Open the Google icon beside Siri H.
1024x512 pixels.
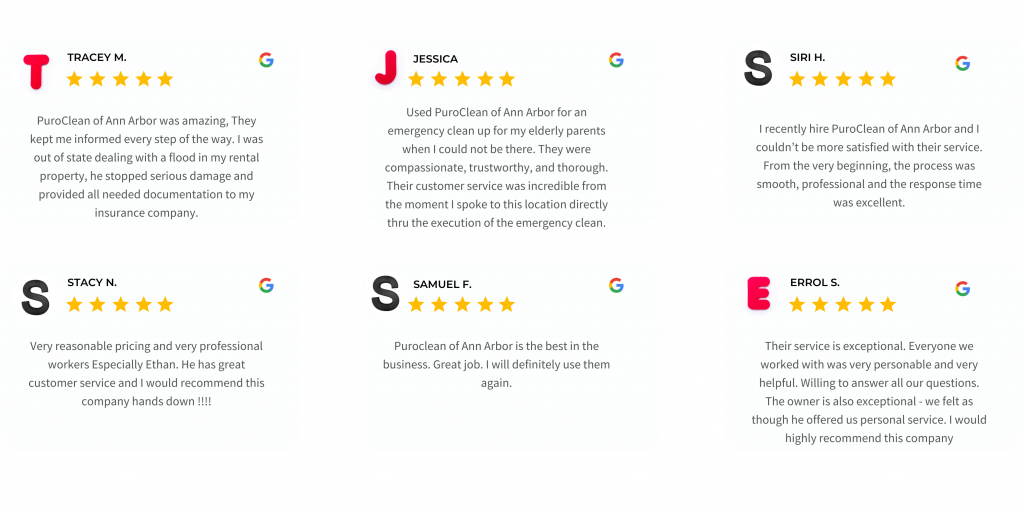click(x=962, y=63)
